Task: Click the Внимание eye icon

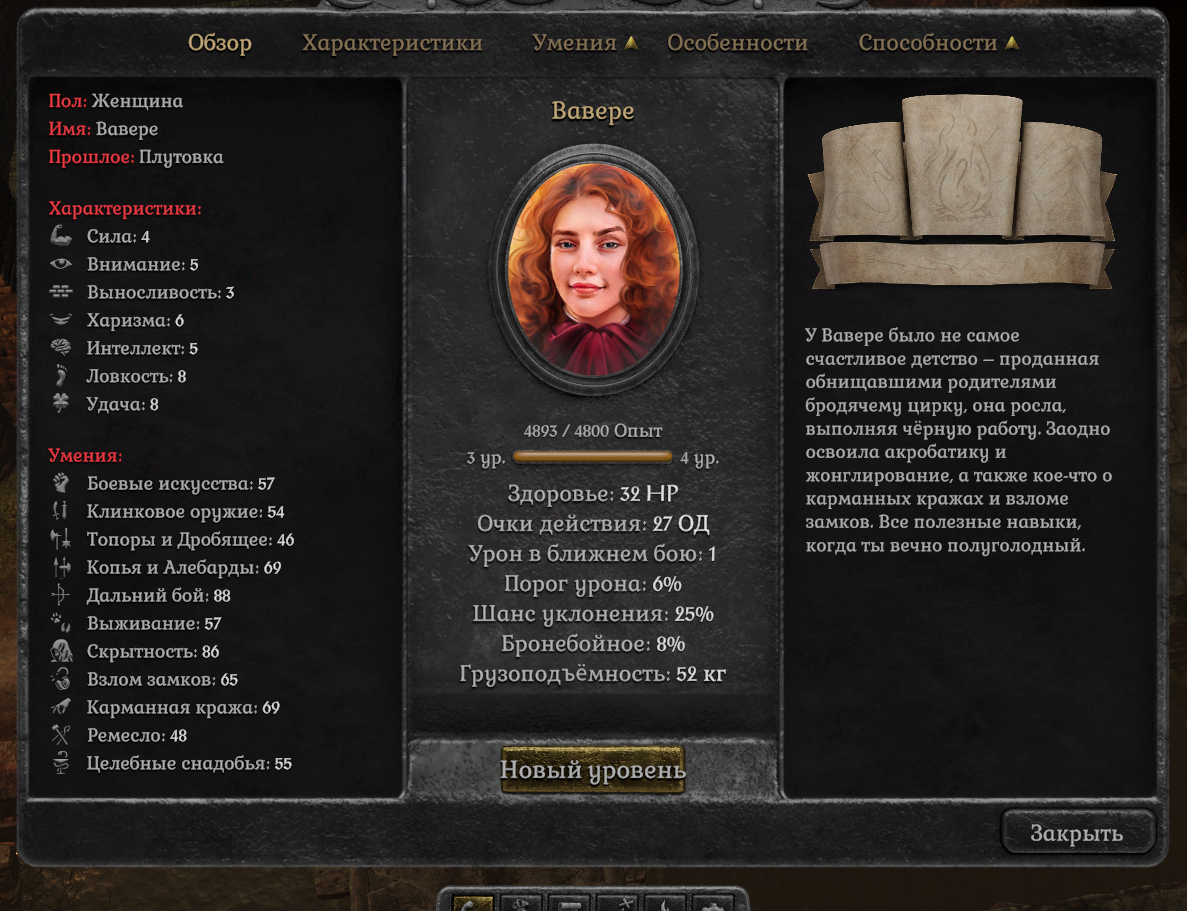Action: (61, 264)
